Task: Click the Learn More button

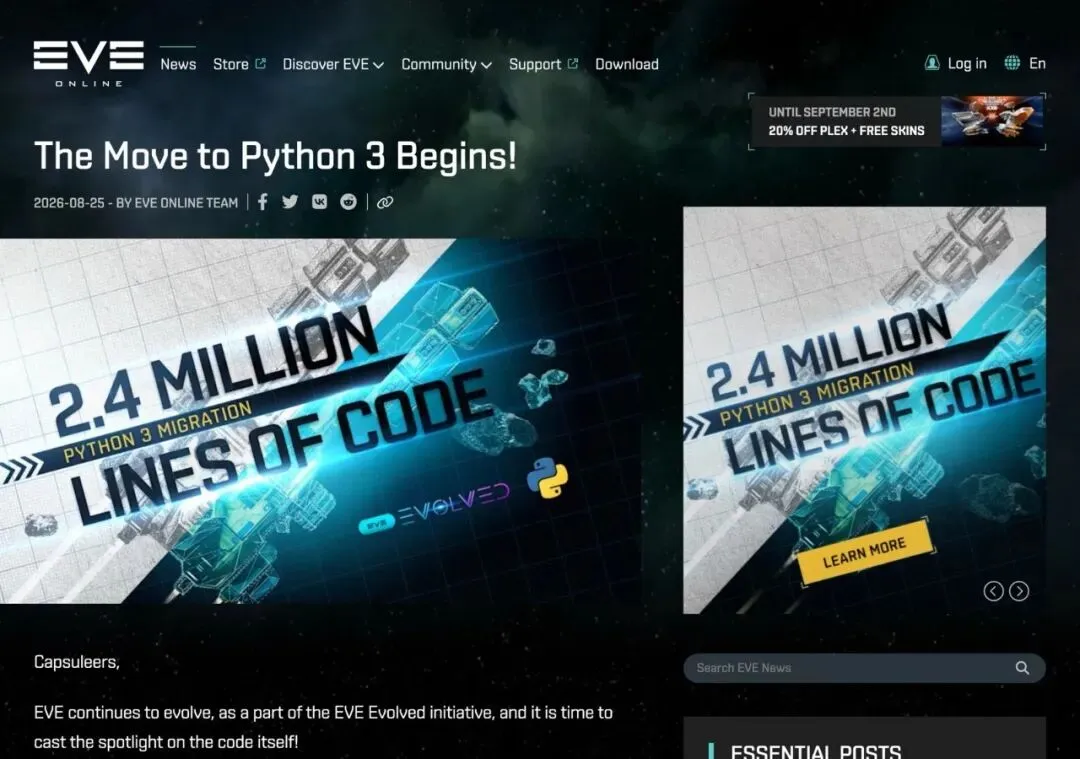Action: click(x=864, y=552)
